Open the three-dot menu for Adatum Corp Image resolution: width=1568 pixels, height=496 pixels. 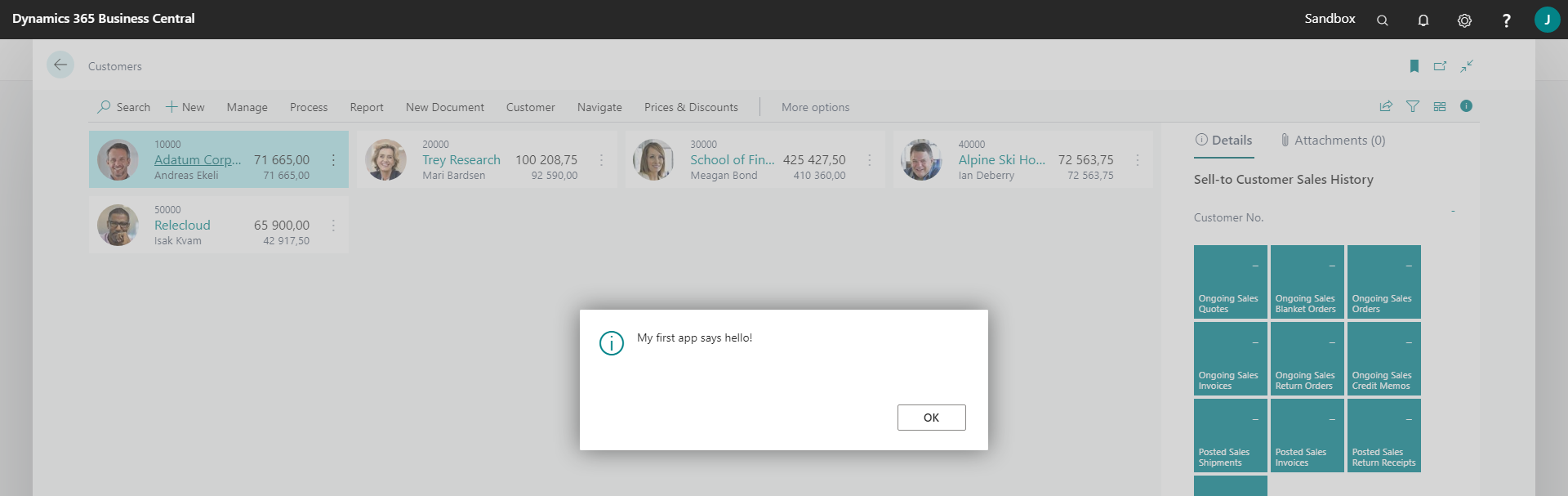click(333, 160)
